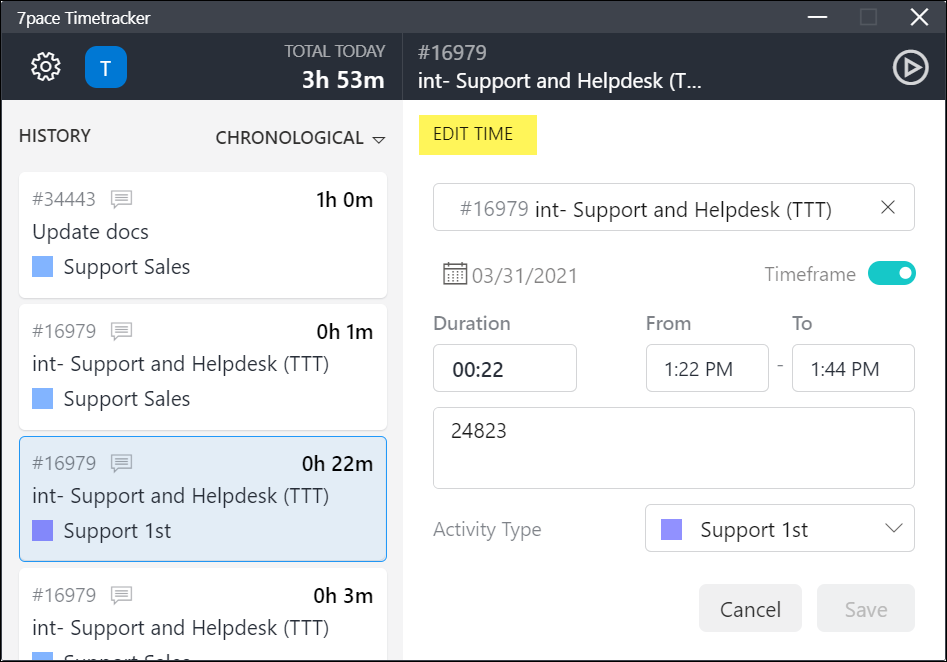947x662 pixels.
Task: Open the CHRONOLOGICAL sort dropdown
Action: pos(300,138)
